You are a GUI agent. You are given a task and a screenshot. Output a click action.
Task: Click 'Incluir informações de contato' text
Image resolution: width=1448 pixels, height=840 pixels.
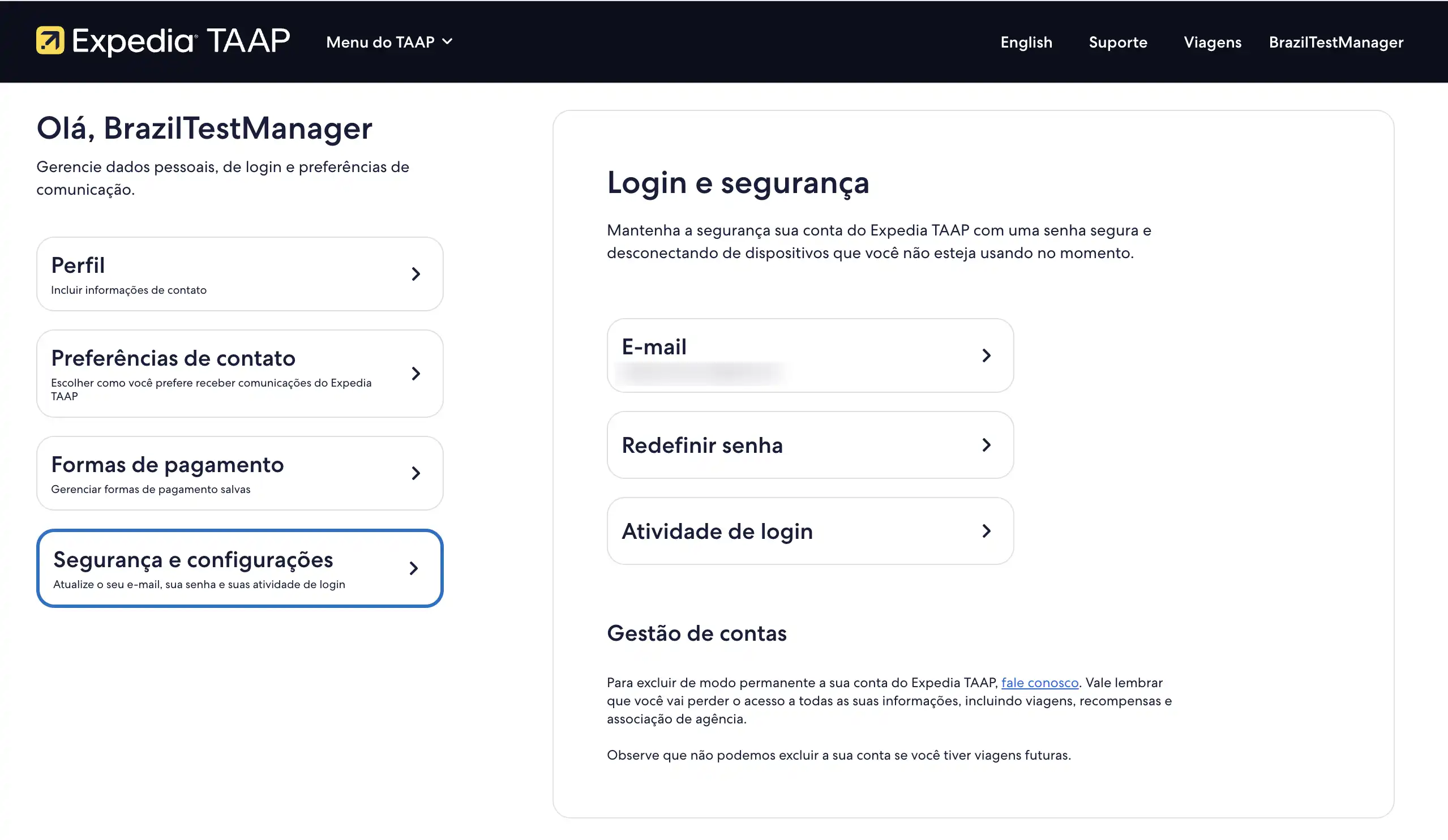(x=128, y=290)
